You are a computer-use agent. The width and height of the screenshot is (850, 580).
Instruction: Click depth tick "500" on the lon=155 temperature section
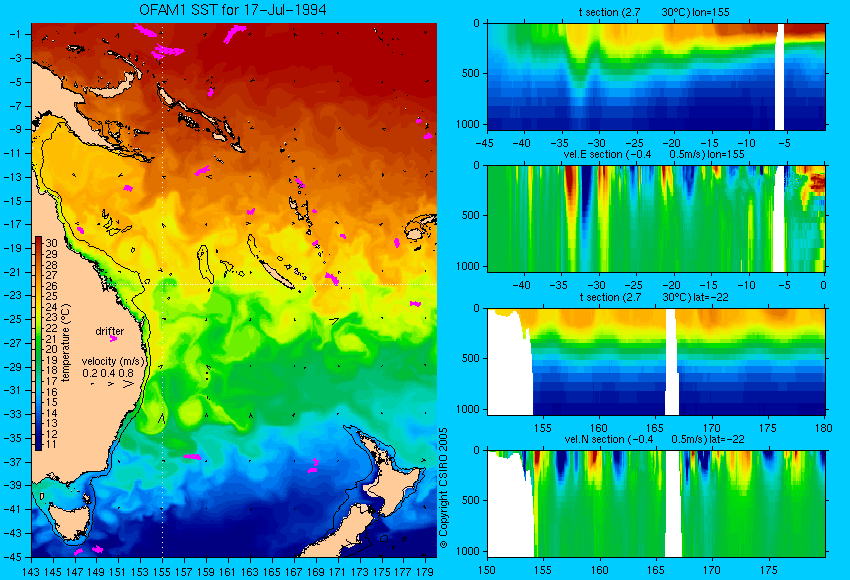(471, 73)
